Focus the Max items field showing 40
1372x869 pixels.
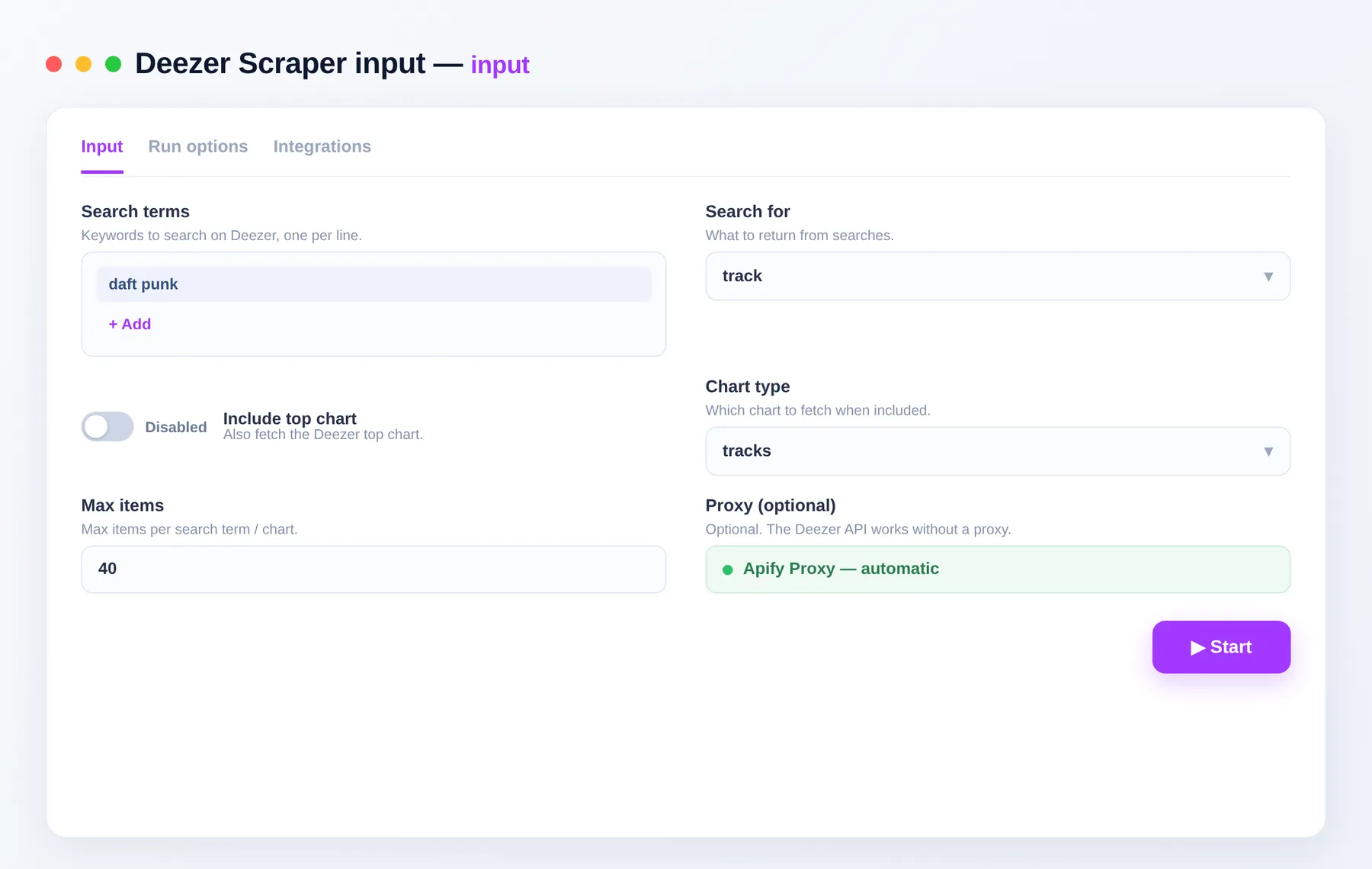(373, 569)
